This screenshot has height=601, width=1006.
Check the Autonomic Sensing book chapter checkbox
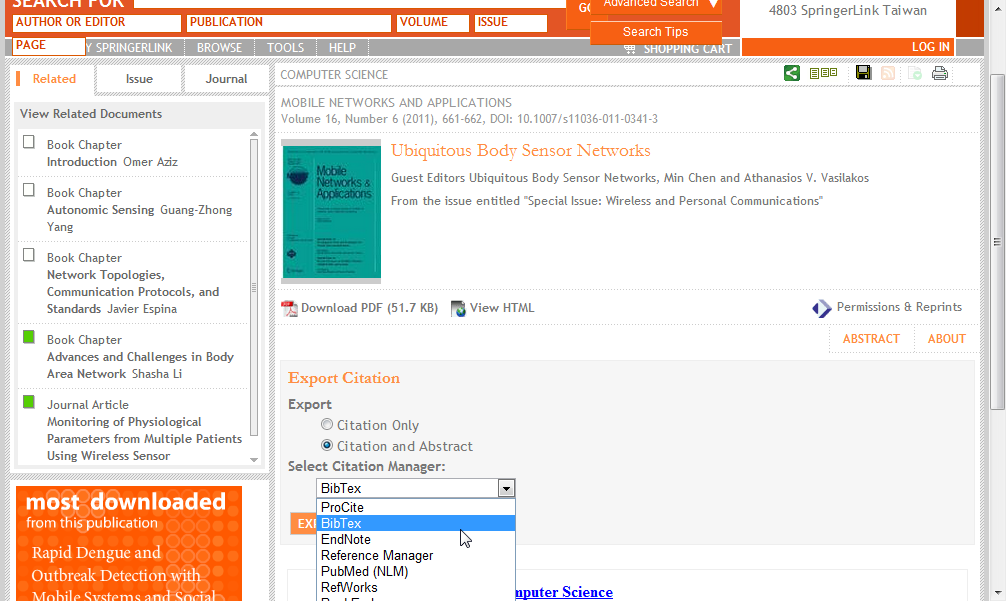tap(29, 190)
